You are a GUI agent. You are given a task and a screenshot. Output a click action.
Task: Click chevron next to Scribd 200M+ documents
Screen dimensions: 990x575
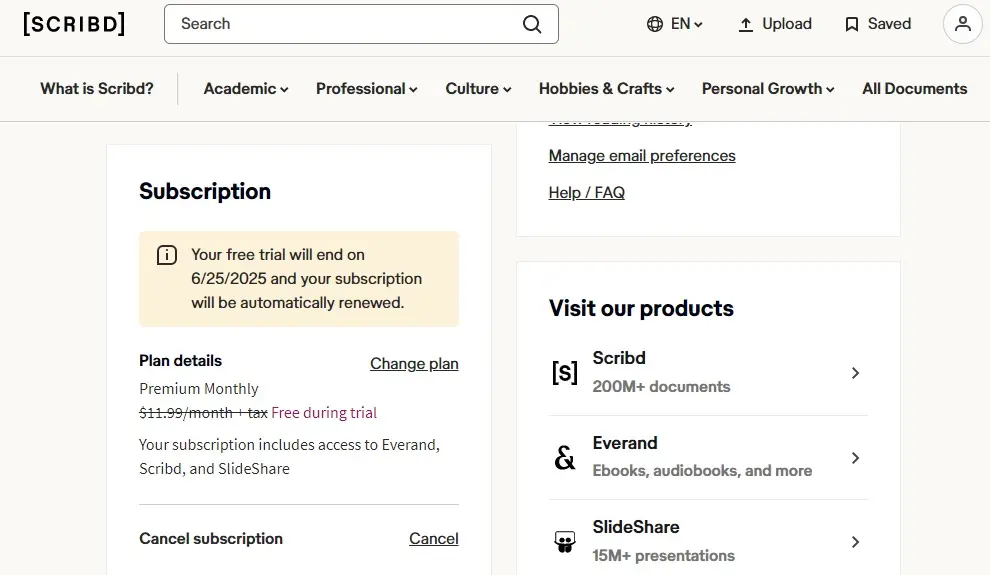point(855,373)
